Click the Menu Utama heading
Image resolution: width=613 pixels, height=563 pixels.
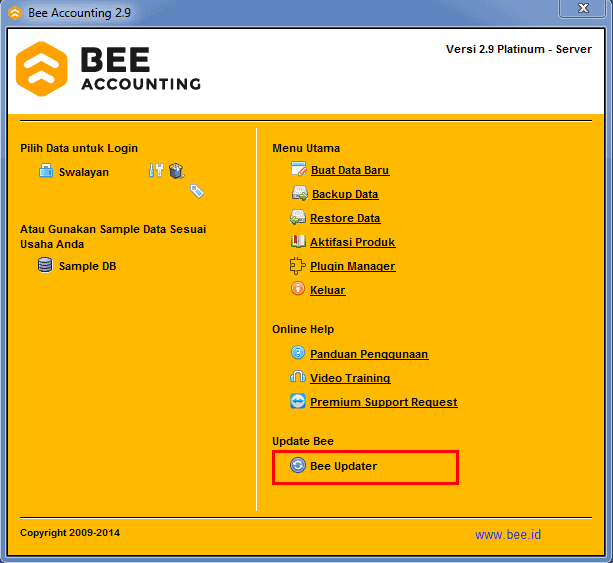306,148
